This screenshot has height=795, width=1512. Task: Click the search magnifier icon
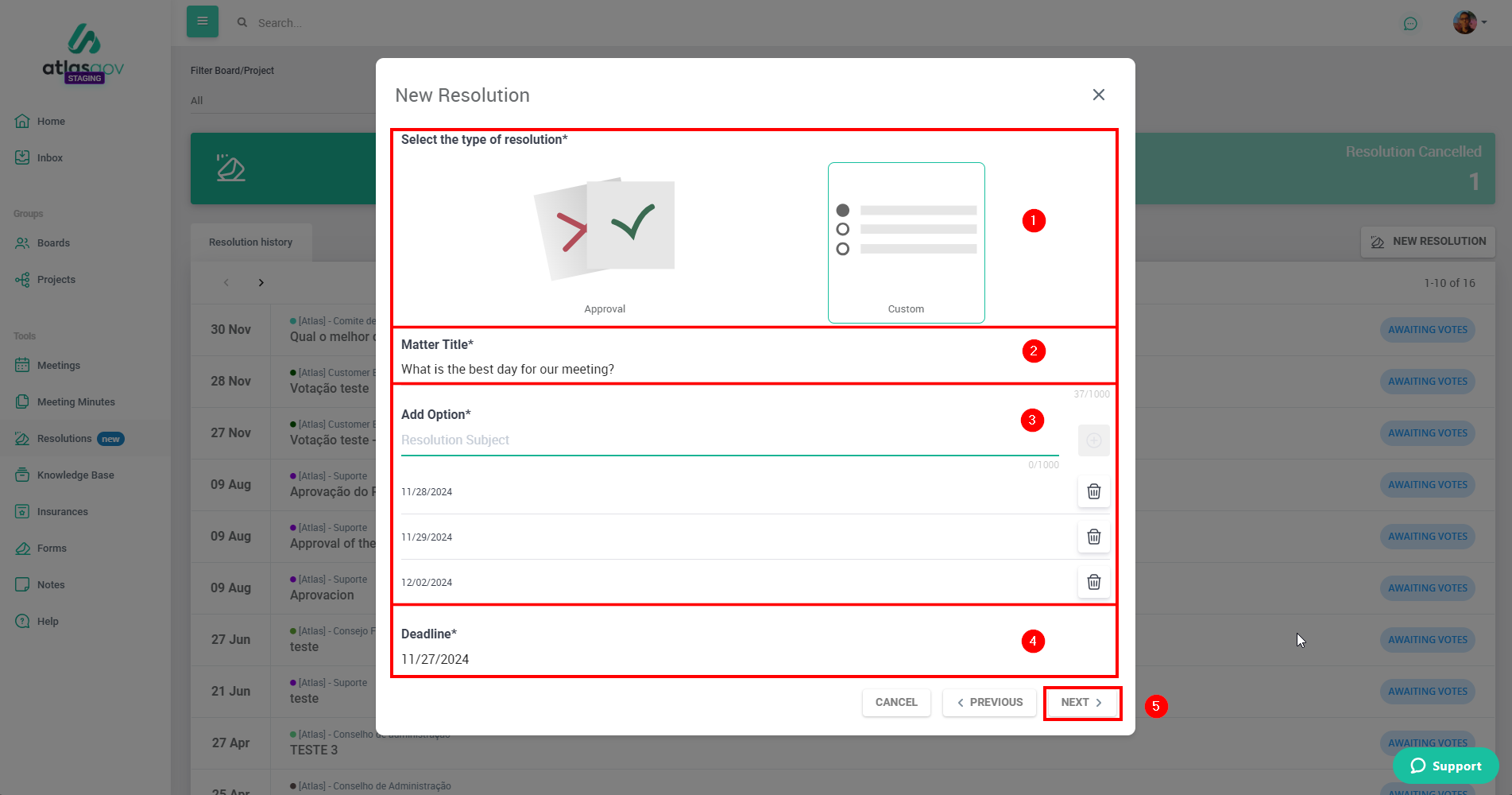click(x=242, y=22)
